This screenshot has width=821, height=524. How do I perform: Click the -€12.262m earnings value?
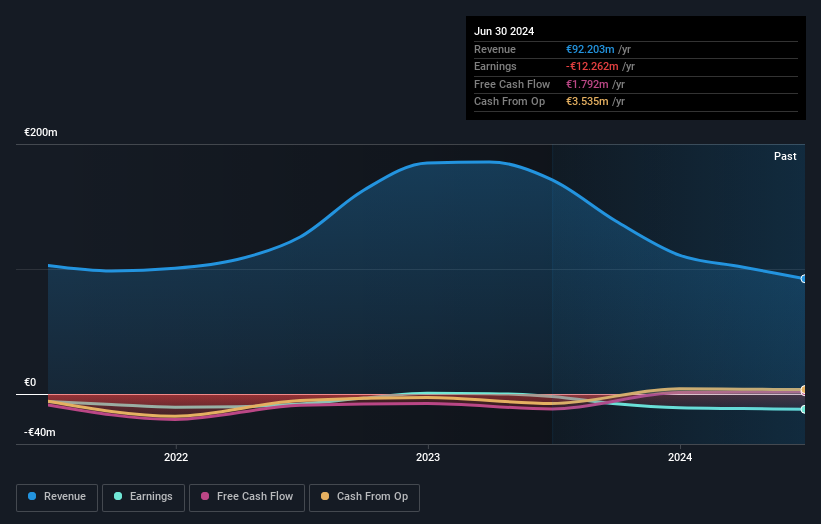coord(592,66)
